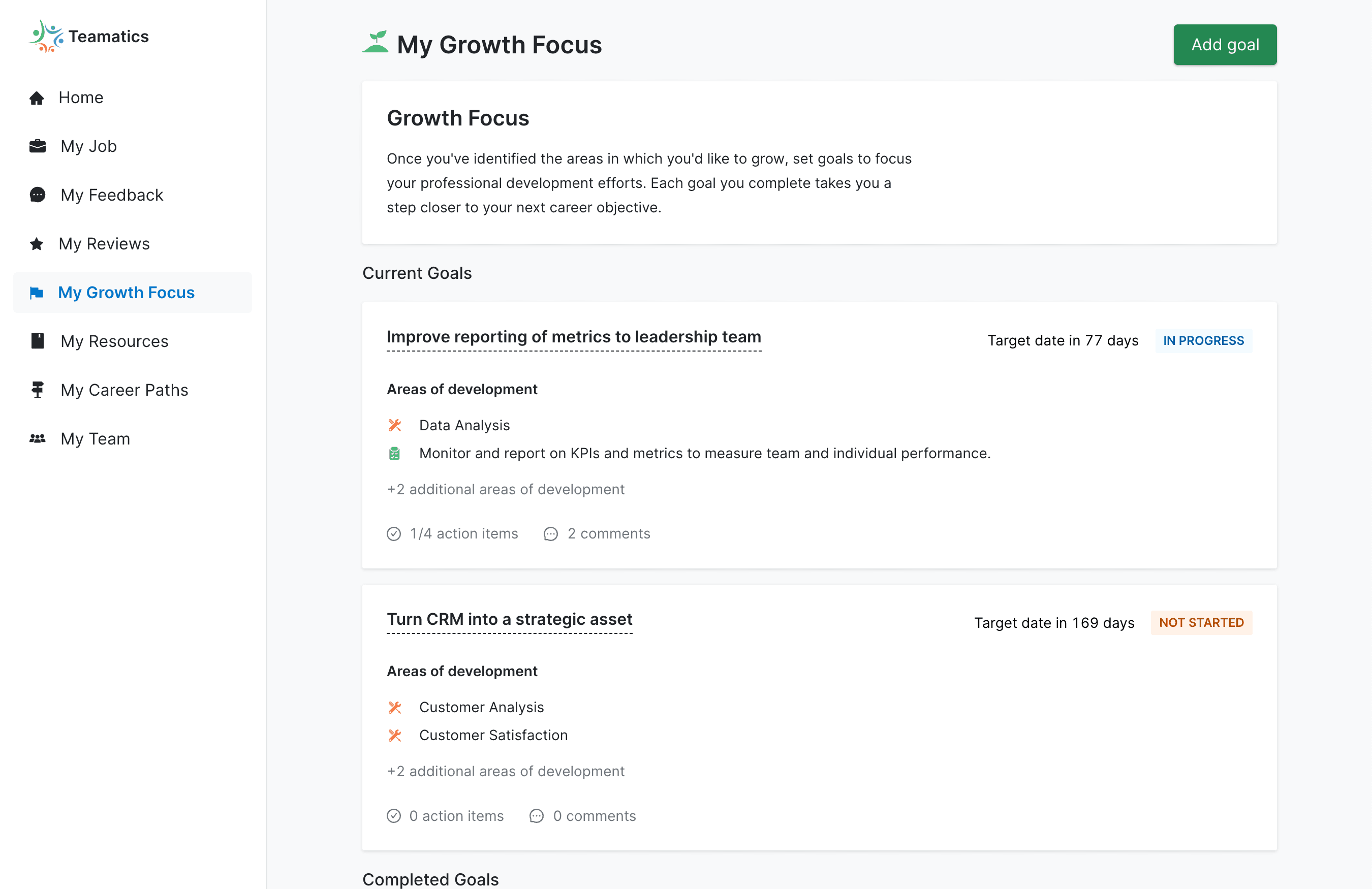Open 'Turn CRM into a strategic asset' goal

click(509, 619)
